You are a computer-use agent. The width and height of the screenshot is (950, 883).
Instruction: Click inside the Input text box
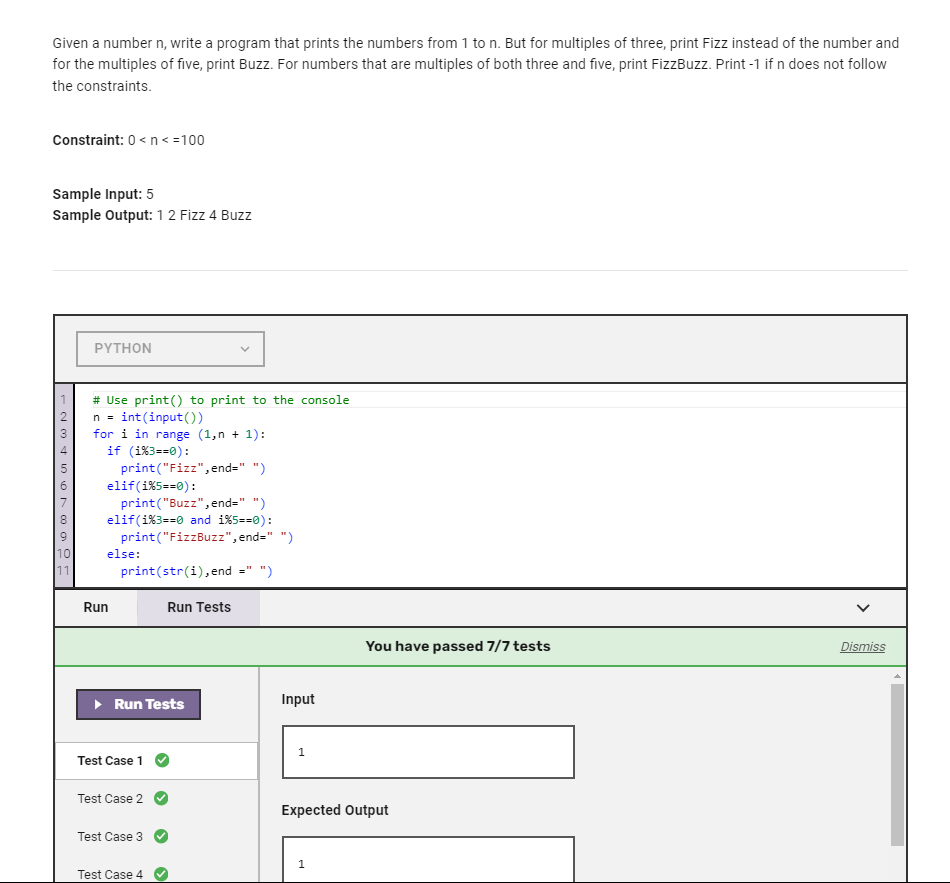tap(427, 751)
